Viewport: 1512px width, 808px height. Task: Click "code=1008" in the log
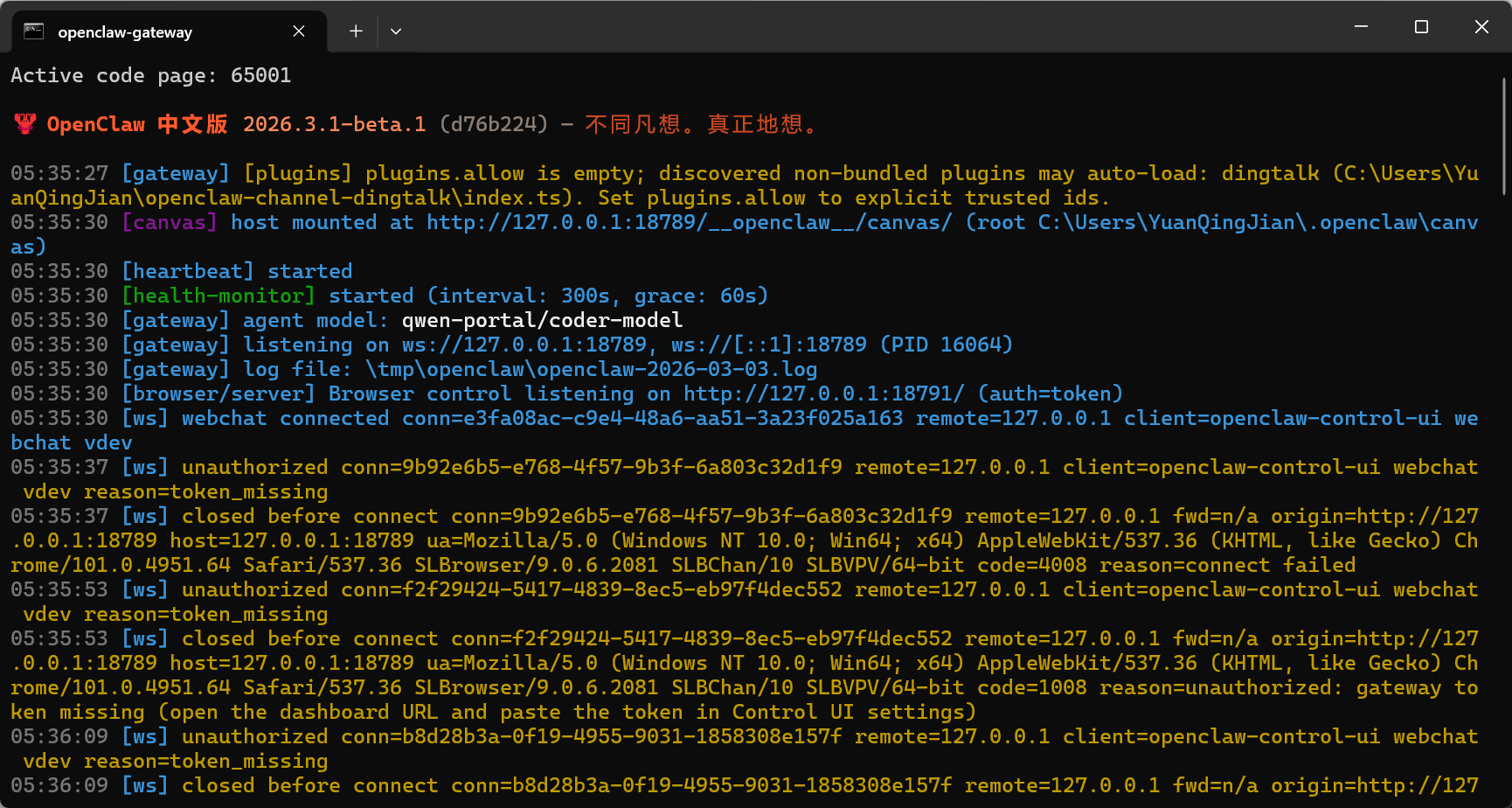pyautogui.click(x=1032, y=687)
